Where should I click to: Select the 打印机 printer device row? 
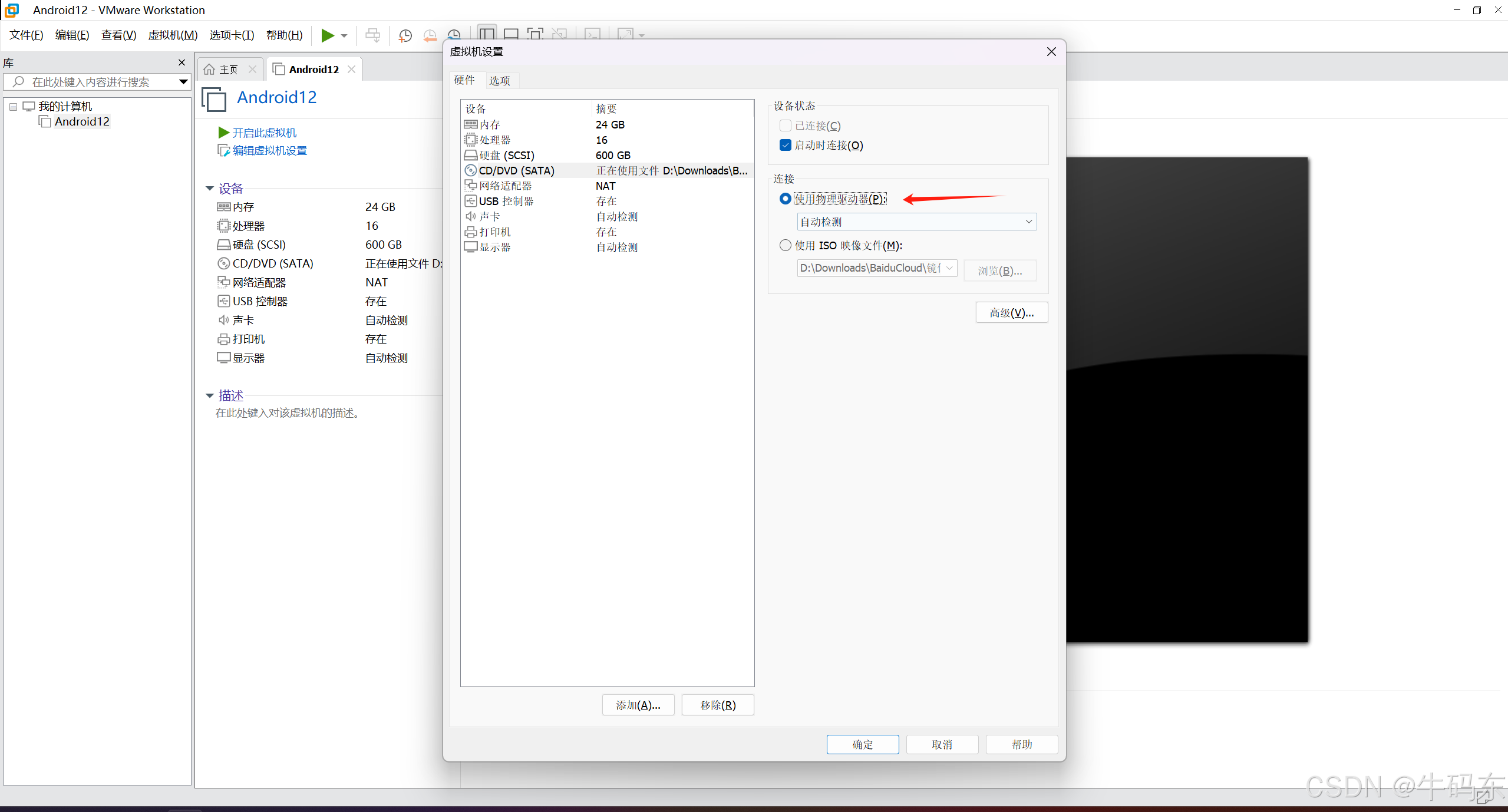494,232
